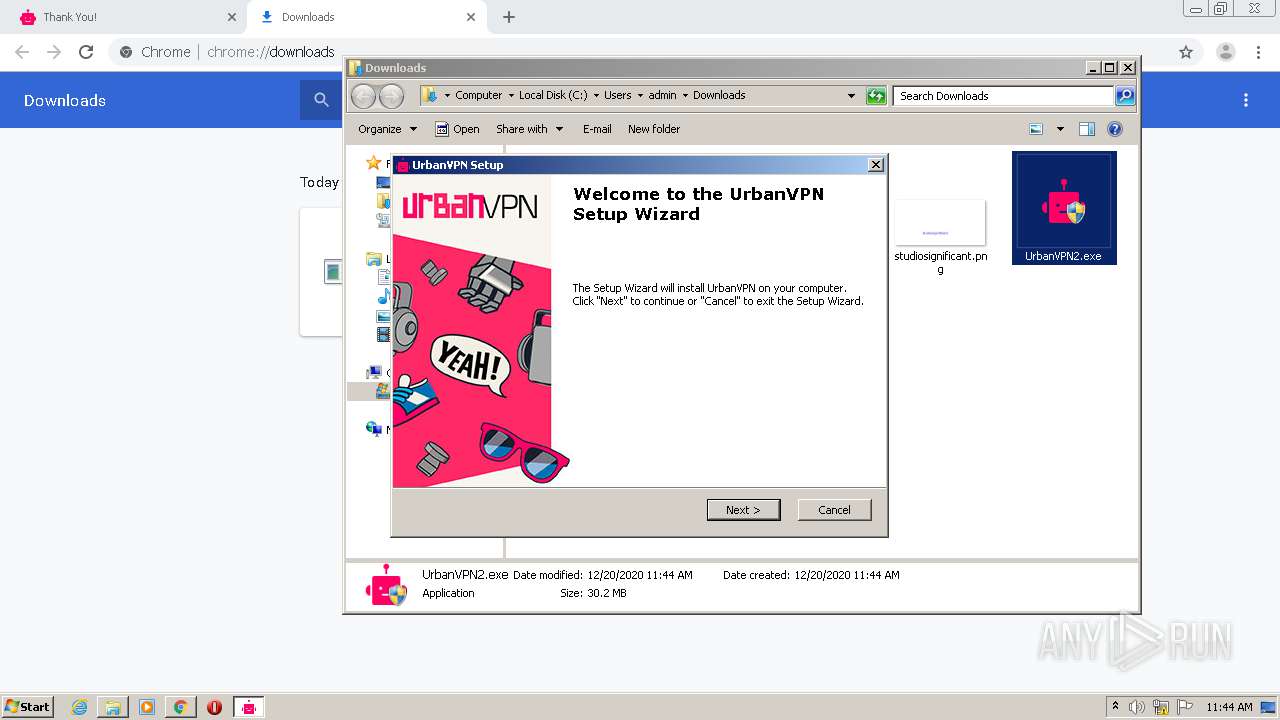
Task: Expand dropdown arrow after Computer breadcrumb
Action: point(510,96)
